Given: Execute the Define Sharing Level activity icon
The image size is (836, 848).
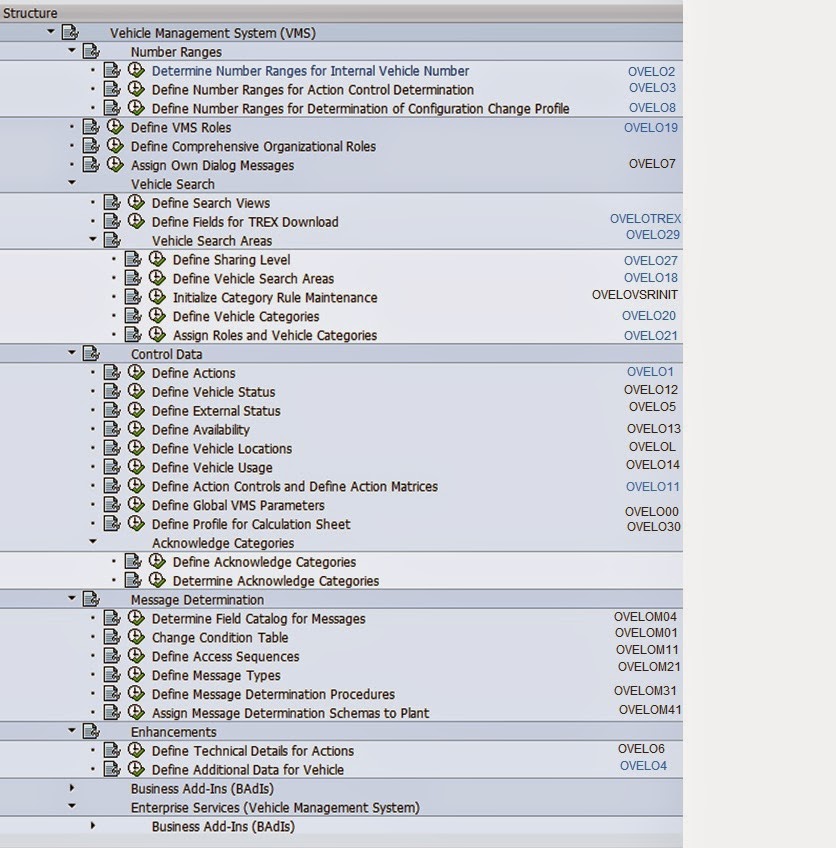Looking at the screenshot, I should 157,259.
